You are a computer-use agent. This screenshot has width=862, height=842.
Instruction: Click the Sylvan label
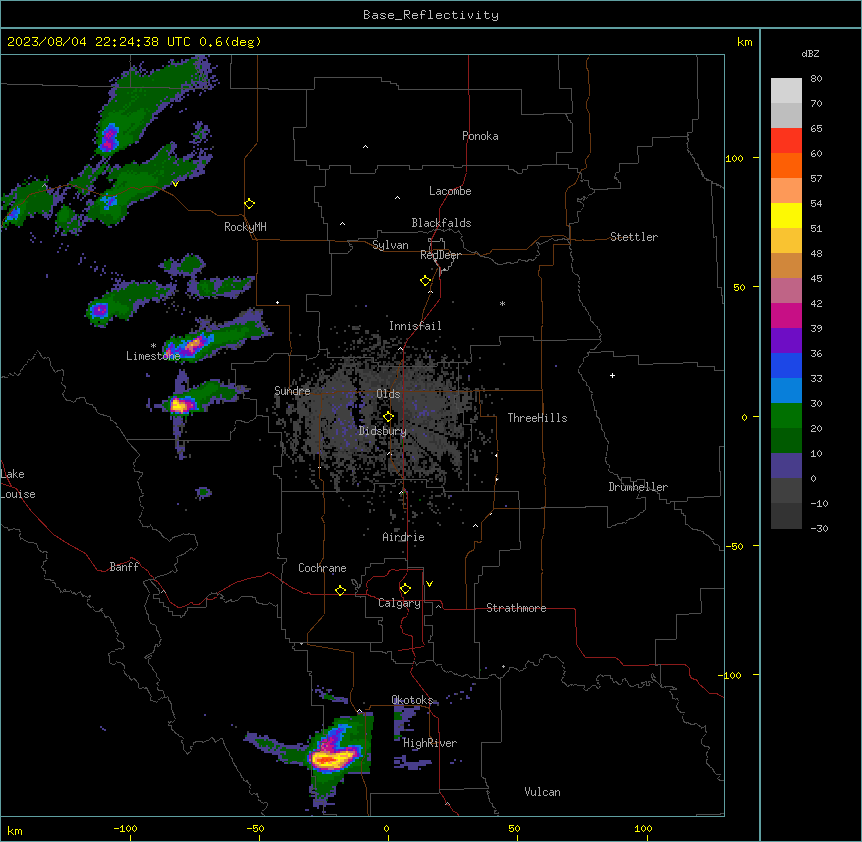[390, 245]
